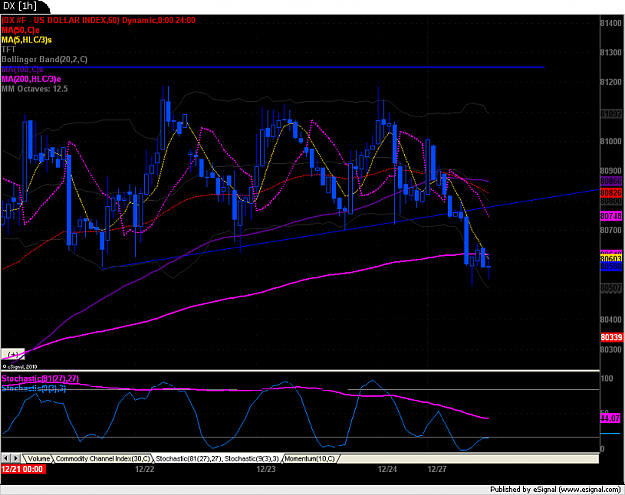
Task: Click the (+) expand button on chart
Action: (x=13, y=354)
